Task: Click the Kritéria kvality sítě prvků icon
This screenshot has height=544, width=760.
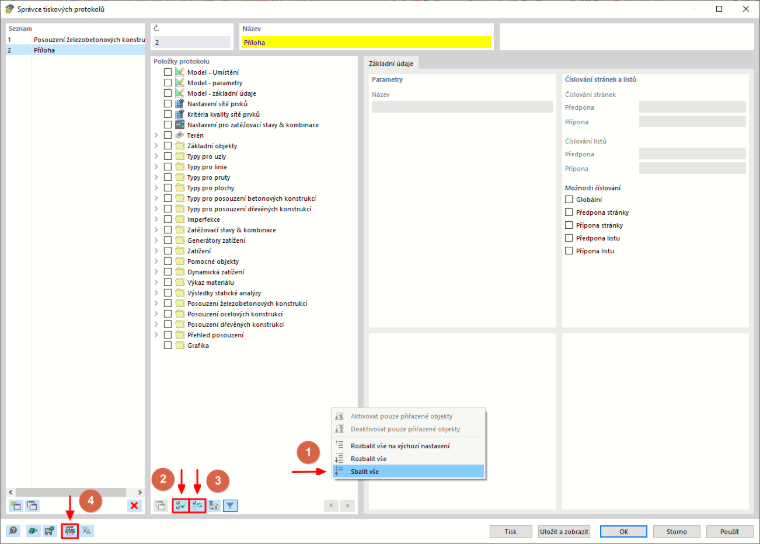Action: [180, 114]
